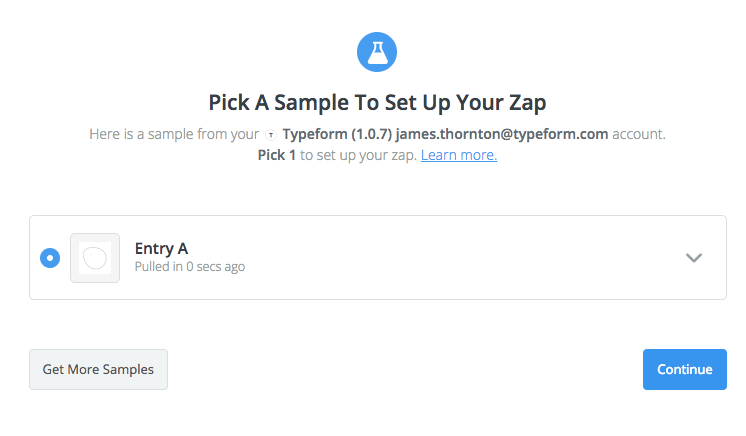The height and width of the screenshot is (436, 746).
Task: Click the bold Pick 1 instruction text
Action: (276, 155)
